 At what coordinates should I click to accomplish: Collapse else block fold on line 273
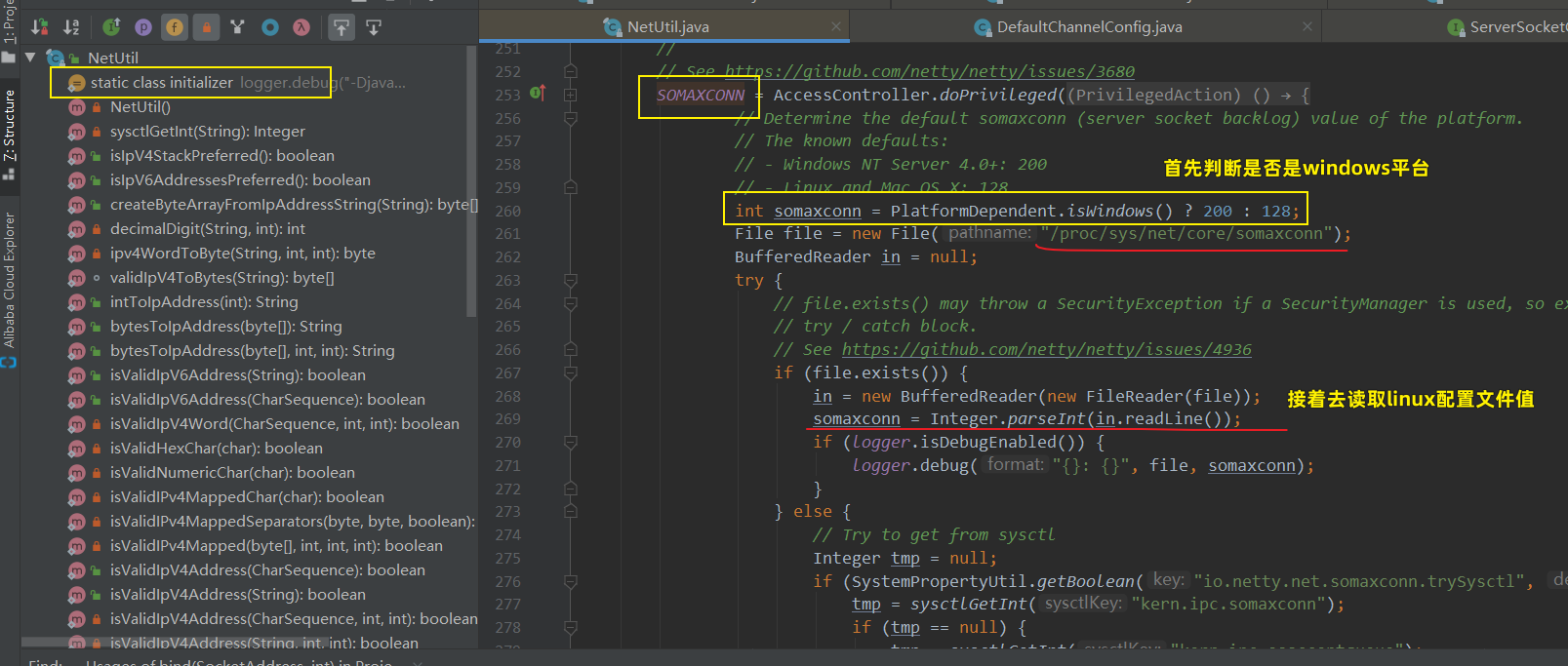tap(571, 511)
